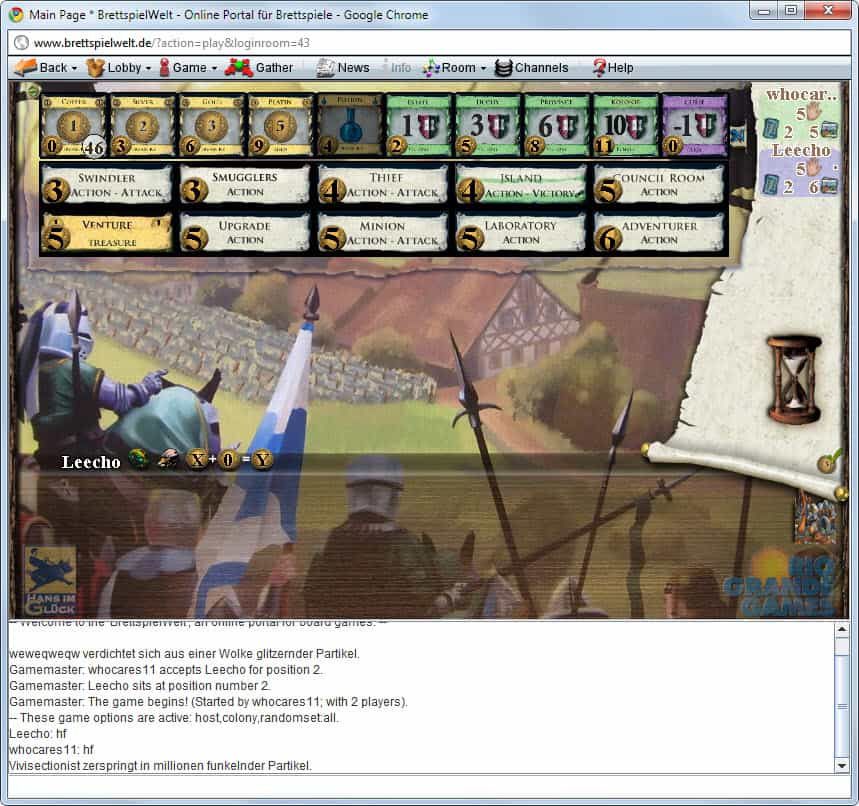Select the Colony victory card pile
Viewport: 859px width, 806px height.
pyautogui.click(x=626, y=125)
